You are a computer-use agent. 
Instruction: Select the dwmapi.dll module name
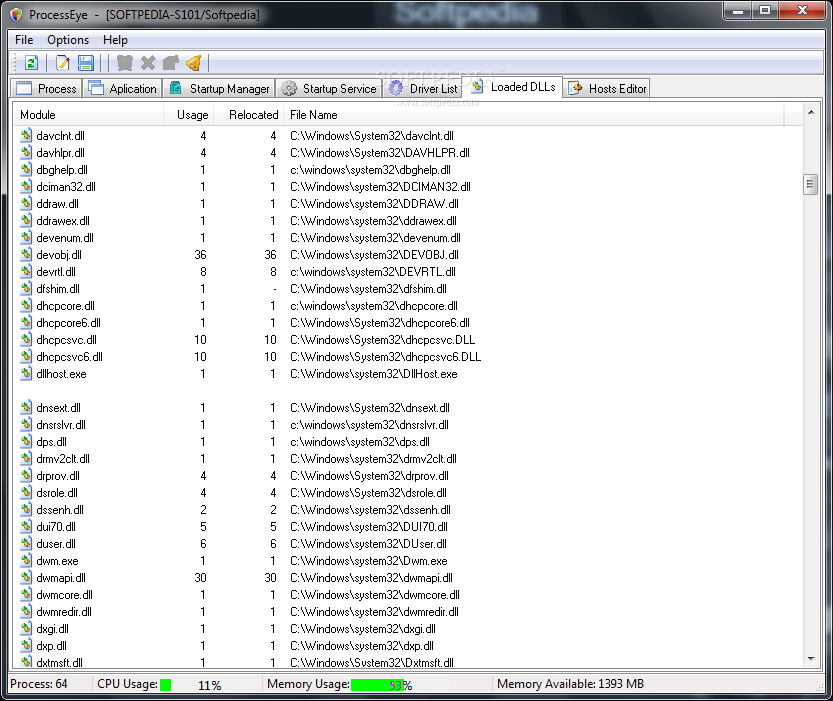click(61, 577)
